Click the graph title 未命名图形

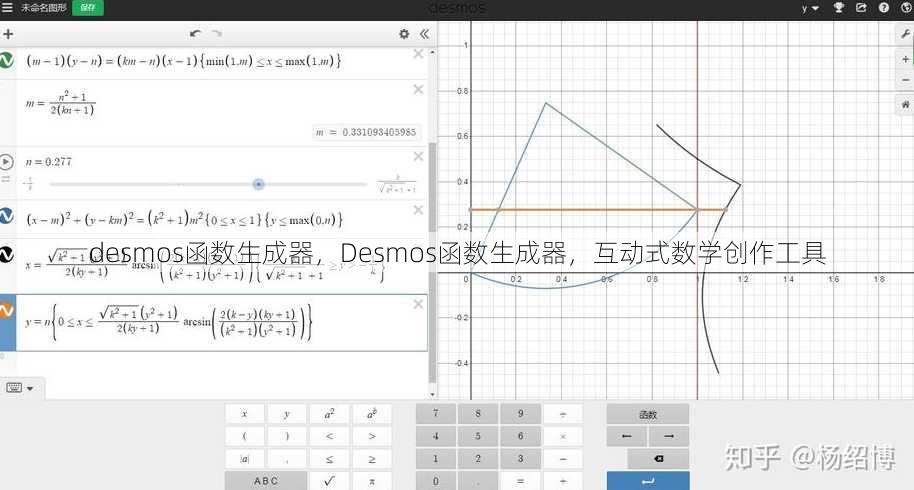pyautogui.click(x=44, y=8)
